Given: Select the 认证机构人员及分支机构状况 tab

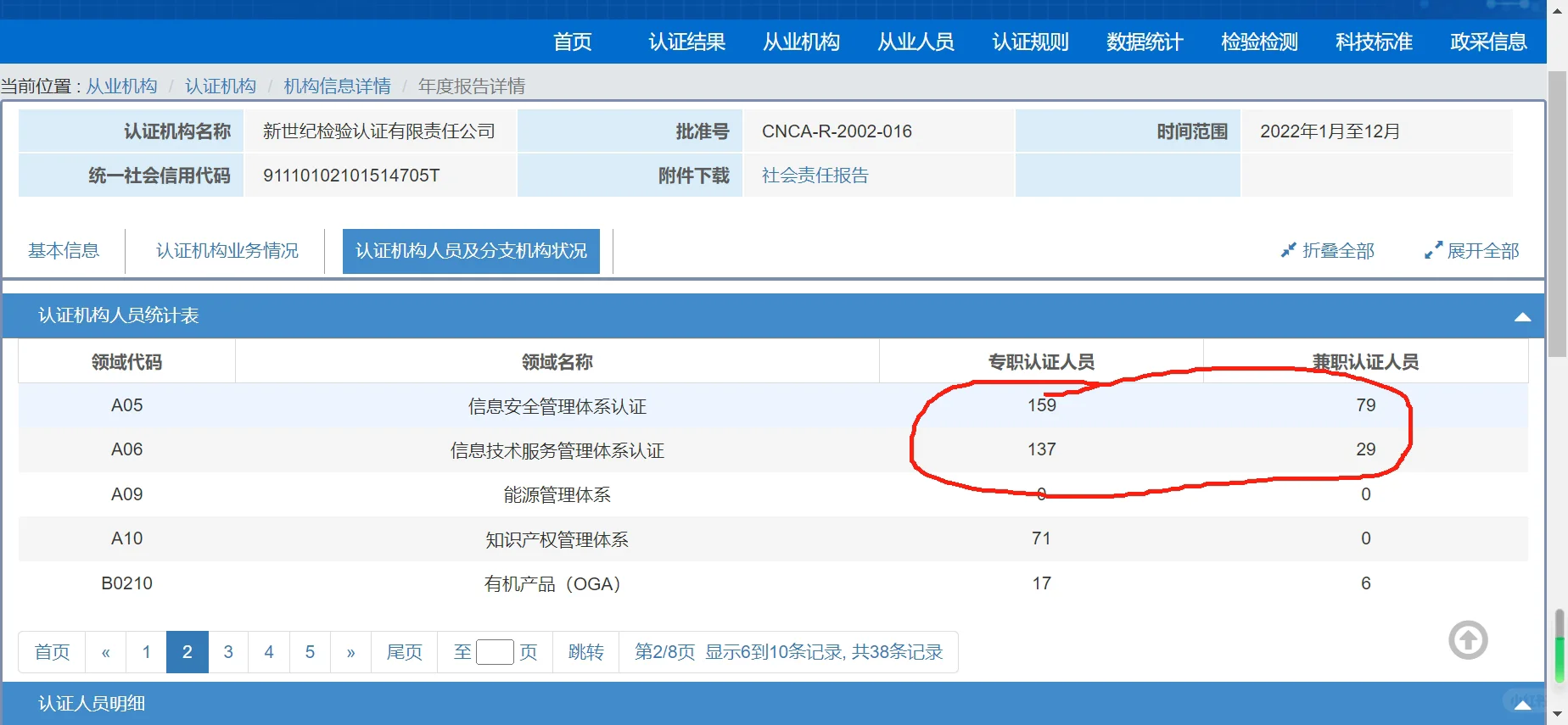Looking at the screenshot, I should [x=471, y=251].
